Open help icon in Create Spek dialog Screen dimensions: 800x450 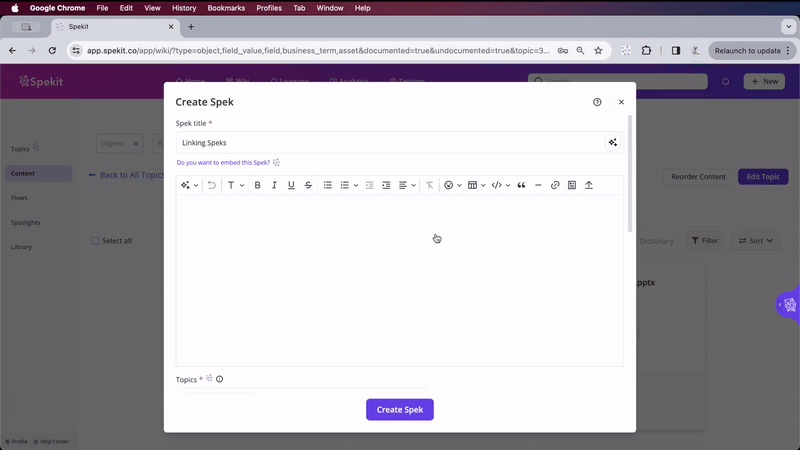(x=597, y=102)
